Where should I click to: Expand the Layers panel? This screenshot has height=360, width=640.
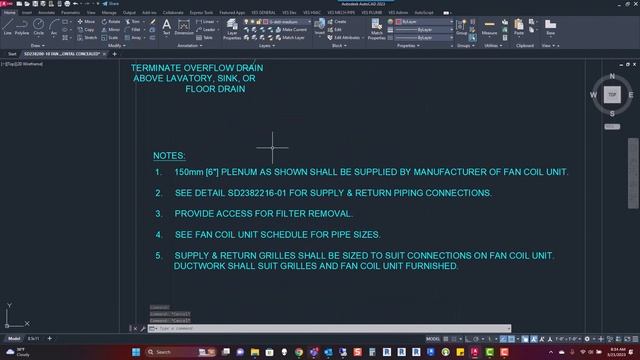(267, 46)
